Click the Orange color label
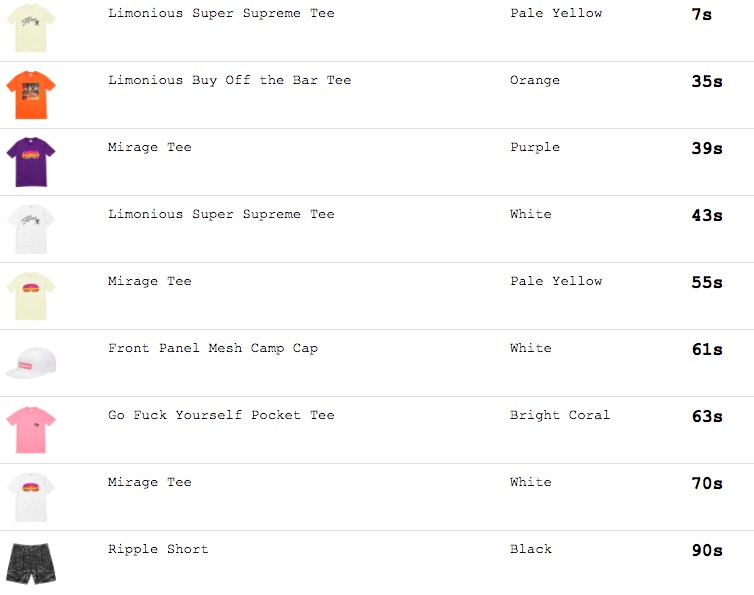This screenshot has width=754, height=595. pos(535,80)
